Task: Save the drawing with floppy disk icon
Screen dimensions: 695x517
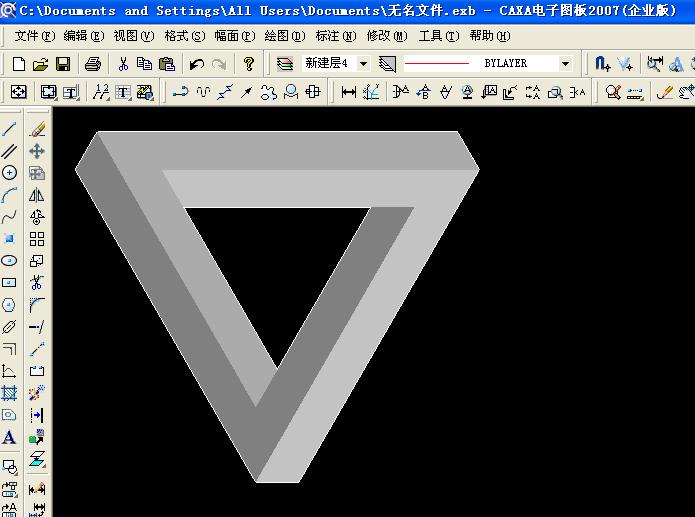Action: click(63, 64)
